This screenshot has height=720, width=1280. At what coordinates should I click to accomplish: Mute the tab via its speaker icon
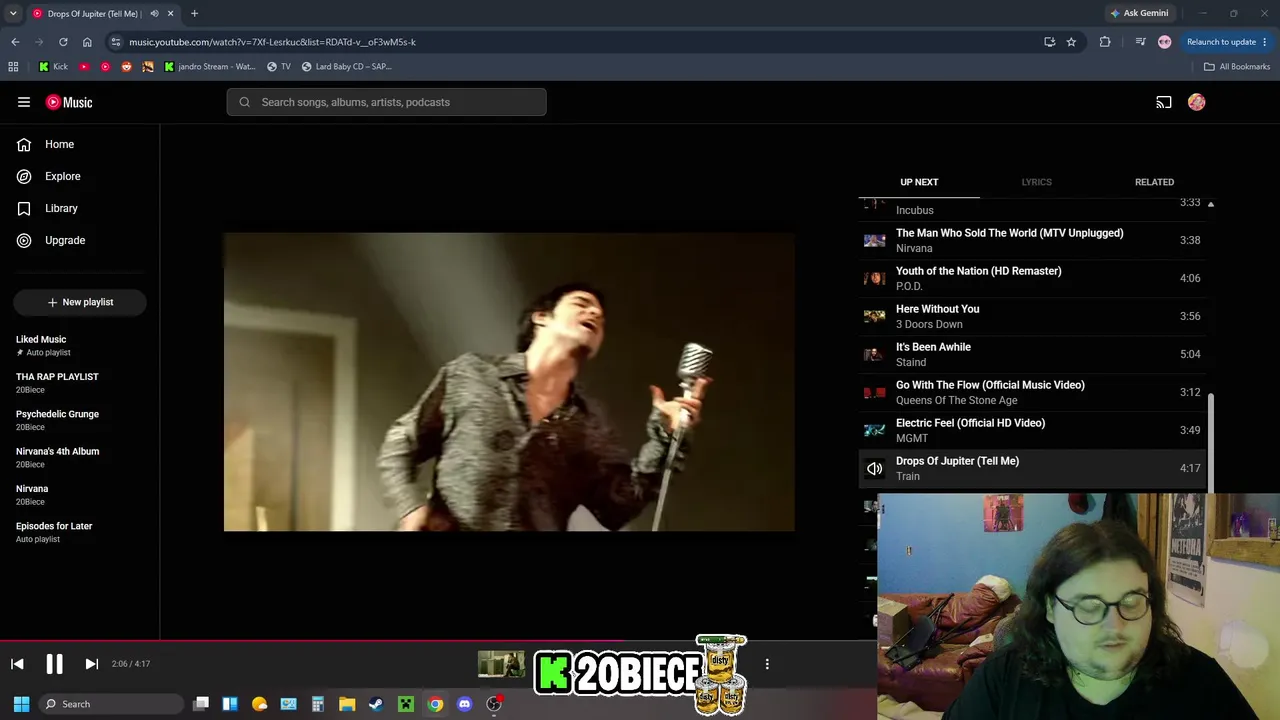[x=154, y=14]
